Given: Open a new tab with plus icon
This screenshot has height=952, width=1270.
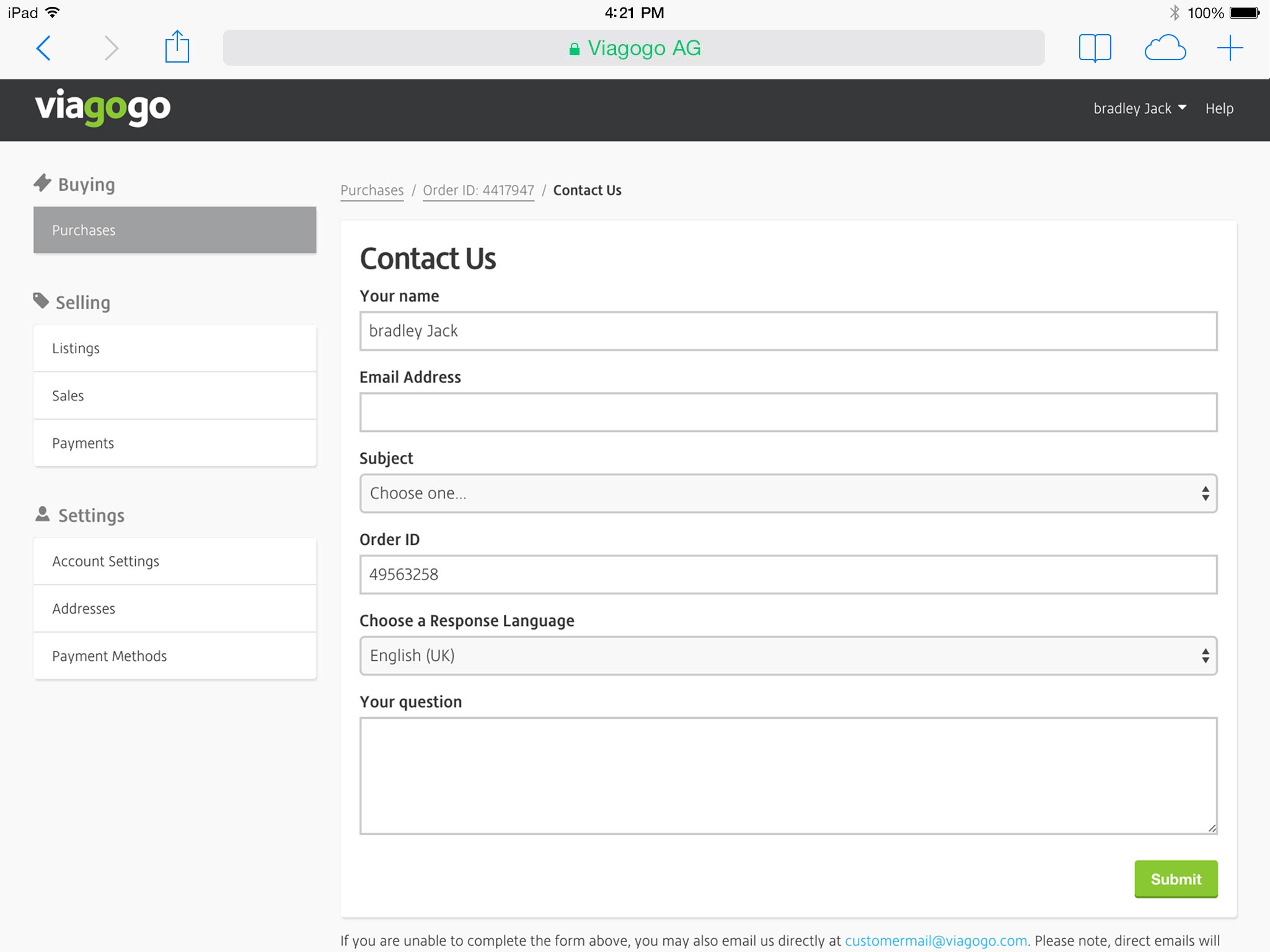Looking at the screenshot, I should pos(1230,48).
